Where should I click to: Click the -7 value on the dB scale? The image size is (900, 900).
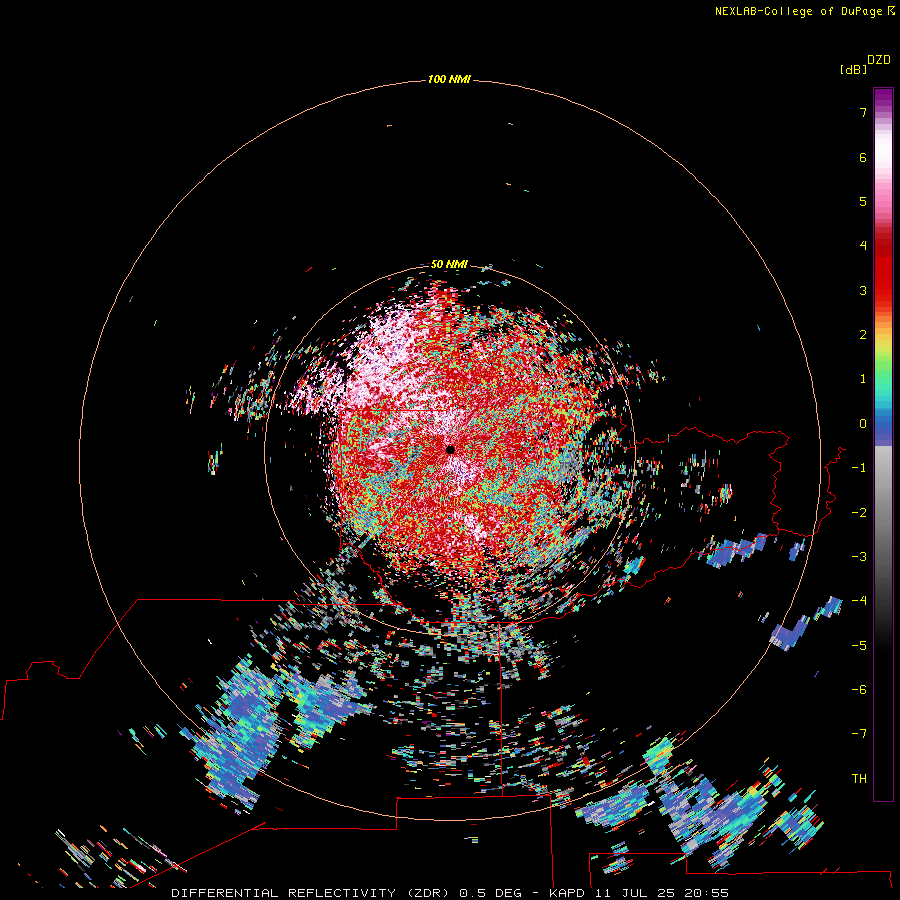coord(859,734)
